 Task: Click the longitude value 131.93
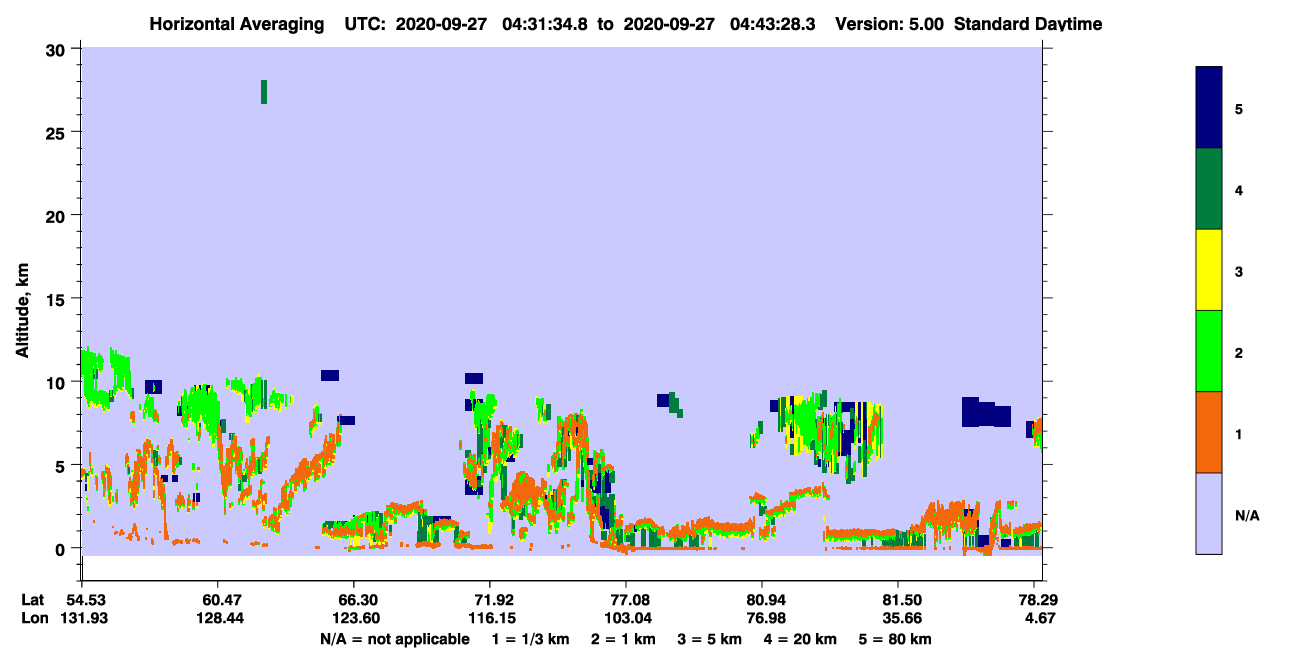tap(82, 618)
